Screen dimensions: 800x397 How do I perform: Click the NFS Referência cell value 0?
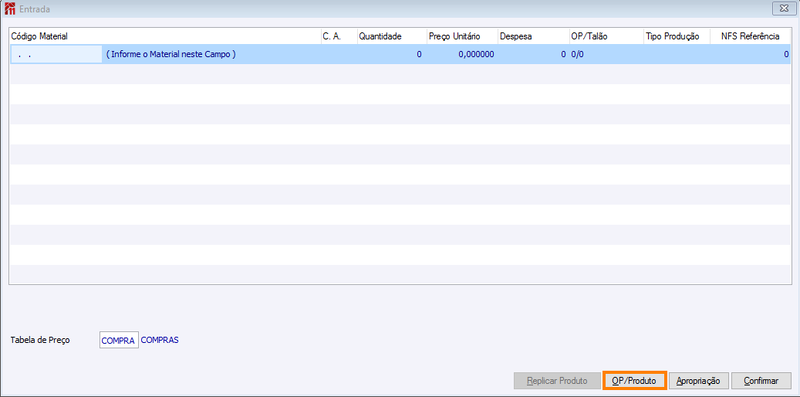(x=751, y=54)
